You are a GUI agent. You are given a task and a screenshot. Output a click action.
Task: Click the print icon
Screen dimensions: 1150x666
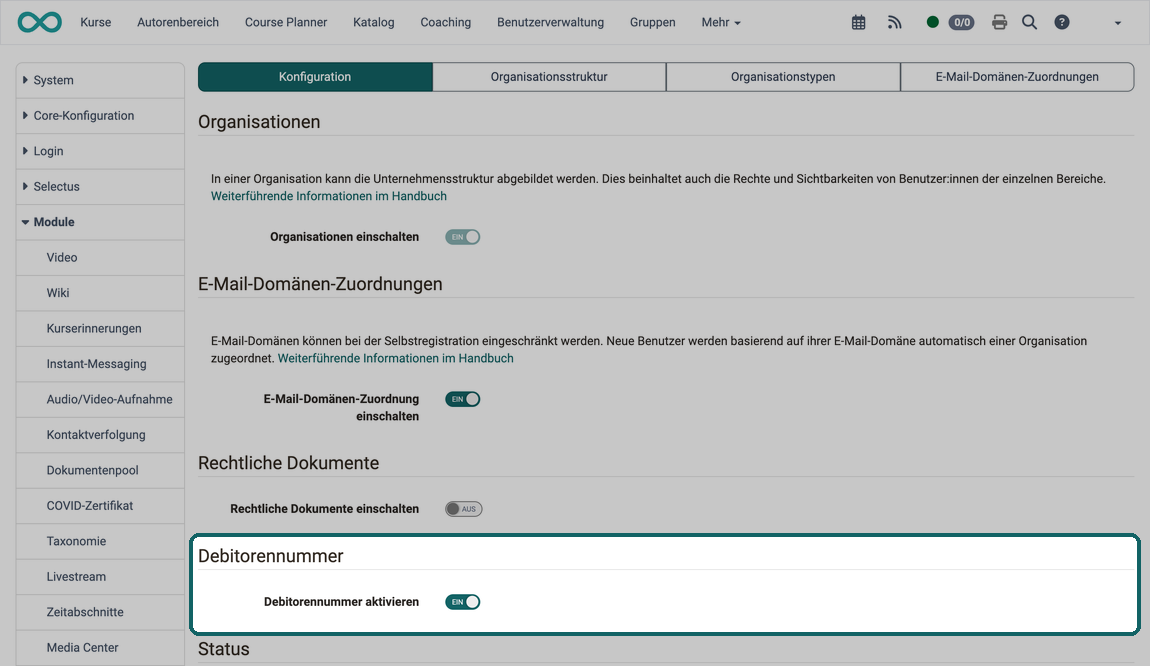point(999,23)
